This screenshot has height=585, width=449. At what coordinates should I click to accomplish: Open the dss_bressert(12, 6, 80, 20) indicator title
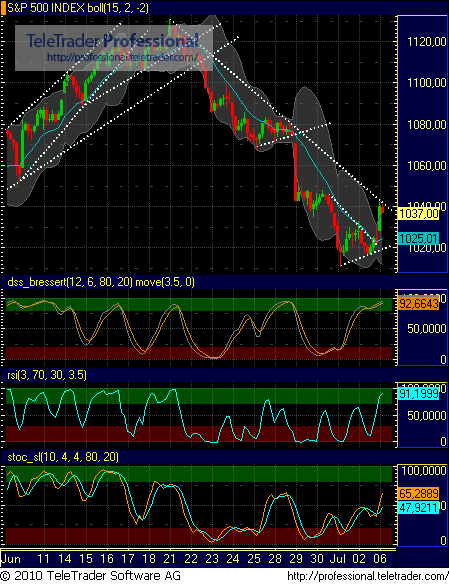[101, 282]
